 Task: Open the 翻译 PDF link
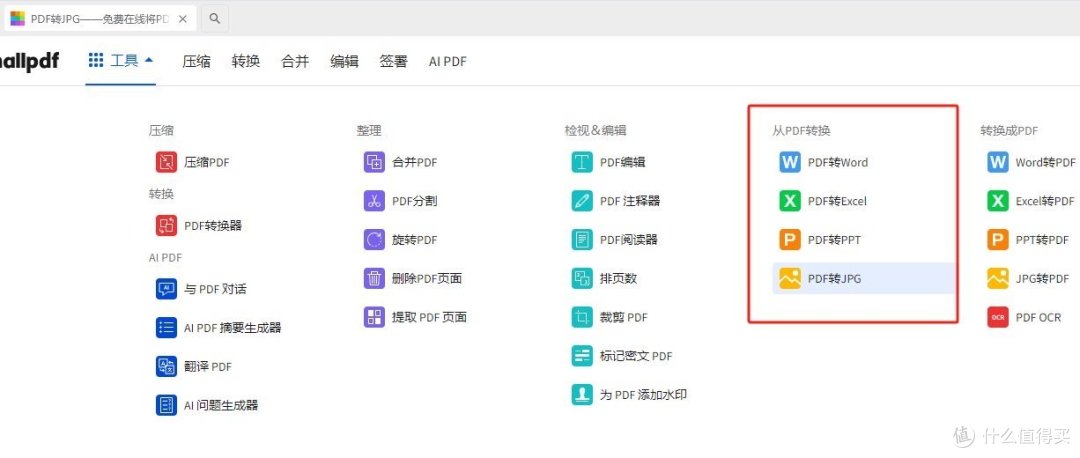click(208, 366)
